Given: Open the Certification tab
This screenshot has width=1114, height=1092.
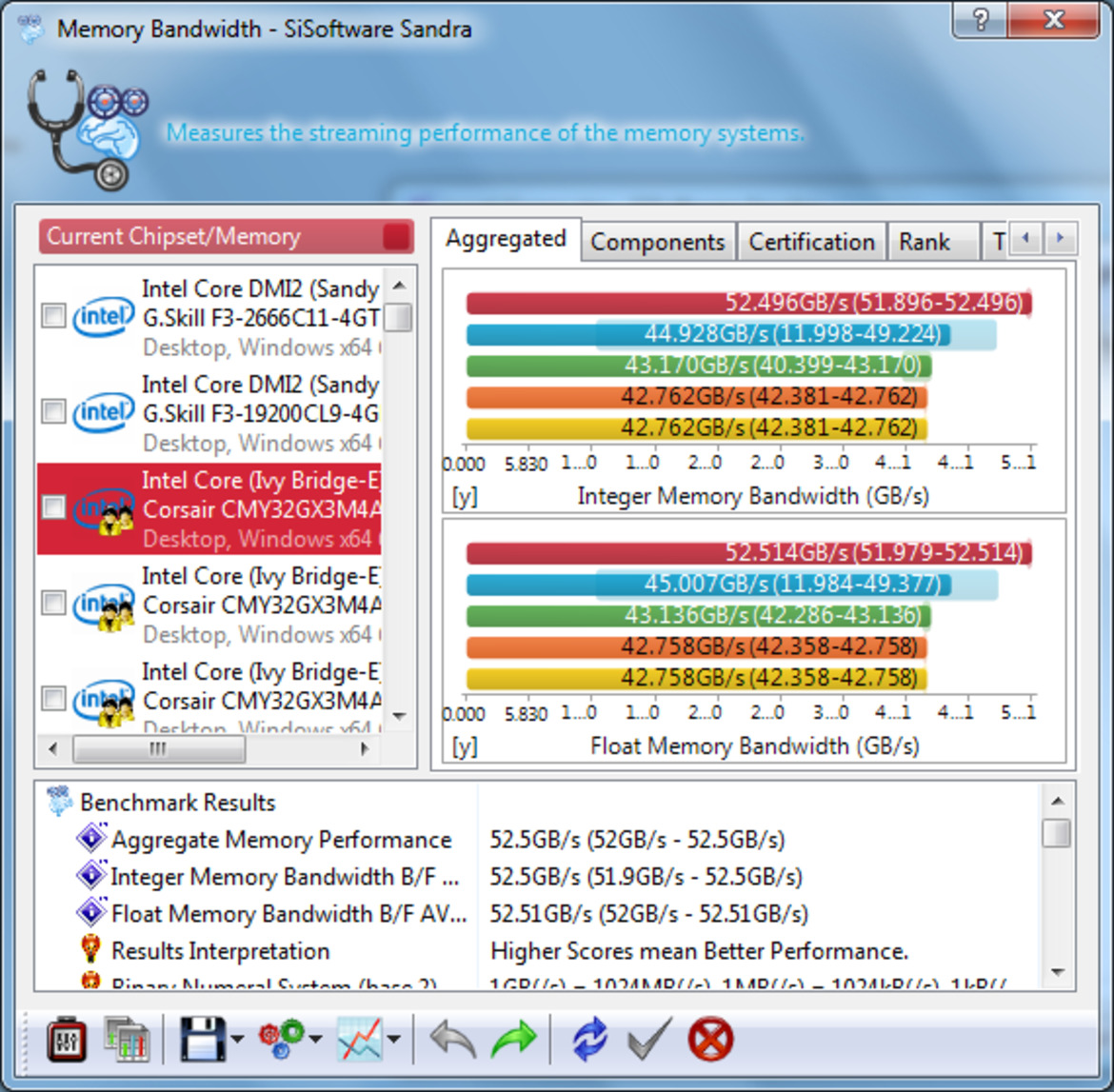Looking at the screenshot, I should pos(811,242).
